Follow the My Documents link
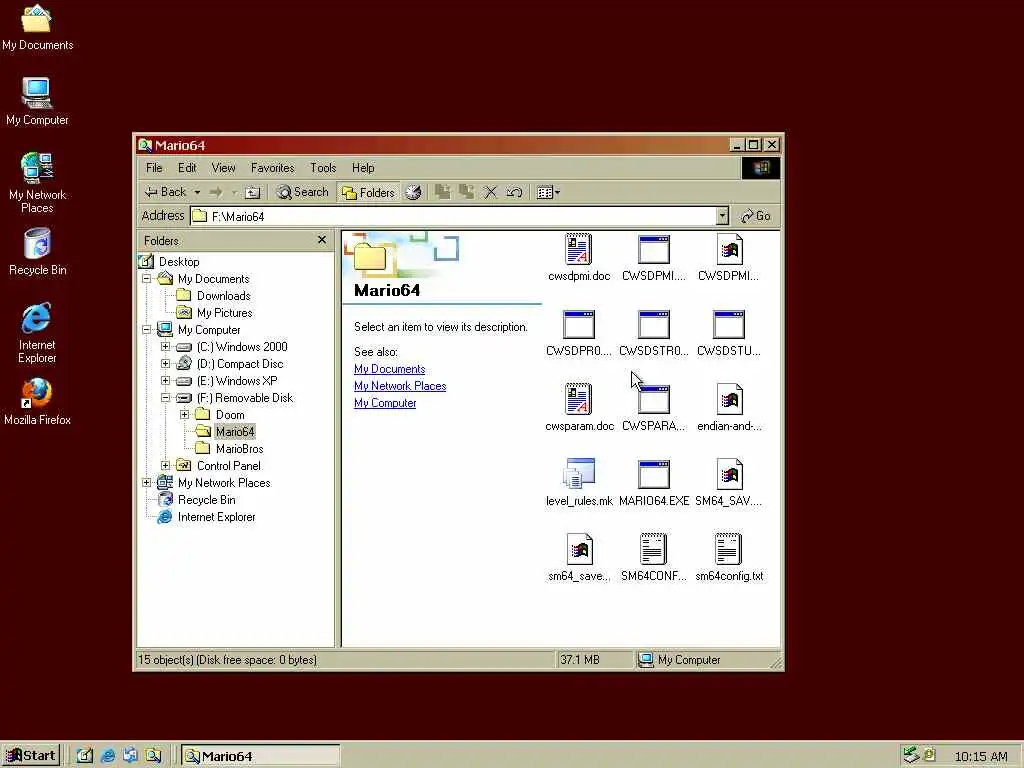The width and height of the screenshot is (1024, 768). coord(389,369)
